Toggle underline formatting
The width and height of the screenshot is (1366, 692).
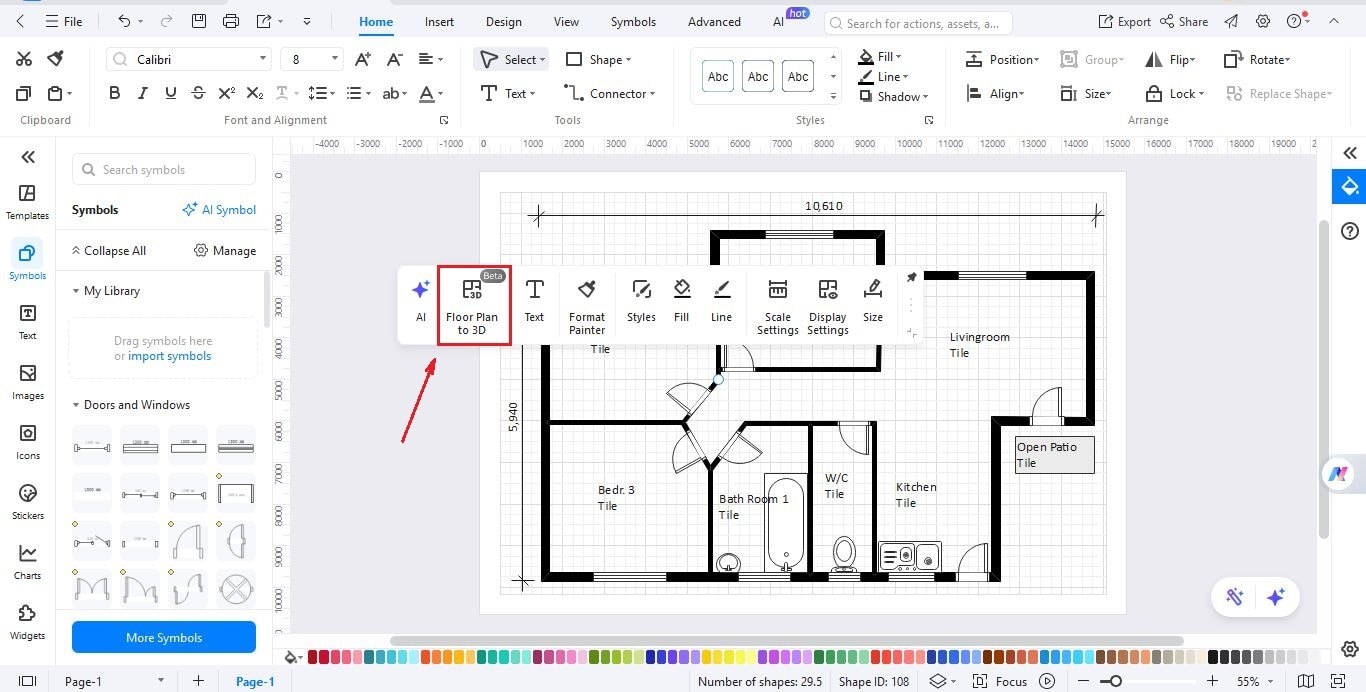coord(170,92)
